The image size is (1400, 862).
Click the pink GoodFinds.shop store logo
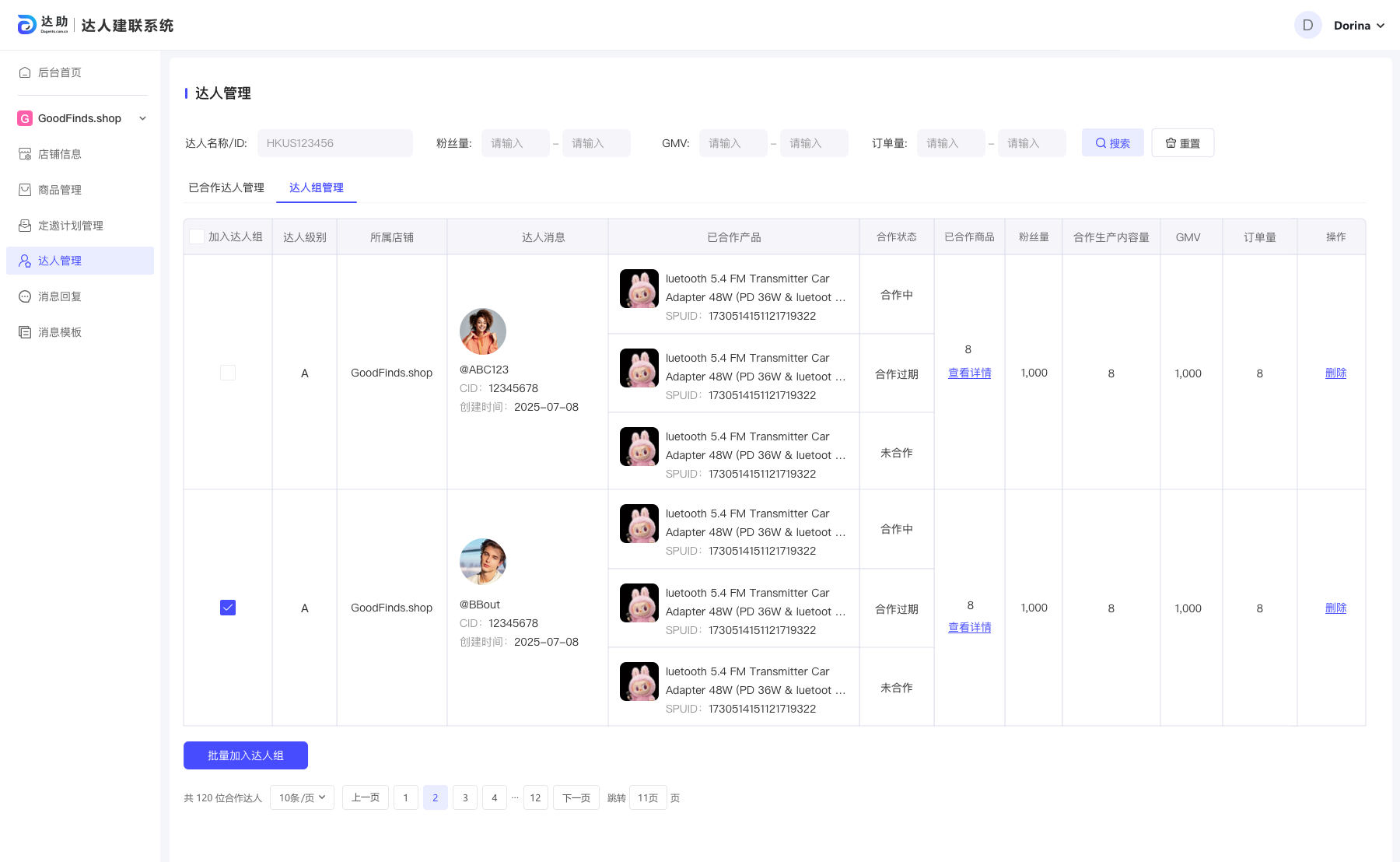25,118
